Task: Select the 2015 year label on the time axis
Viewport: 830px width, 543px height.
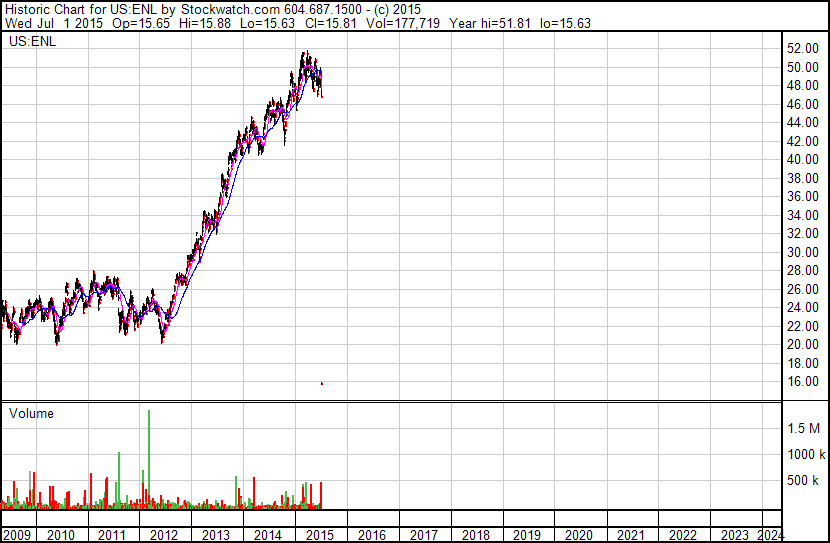Action: click(319, 535)
